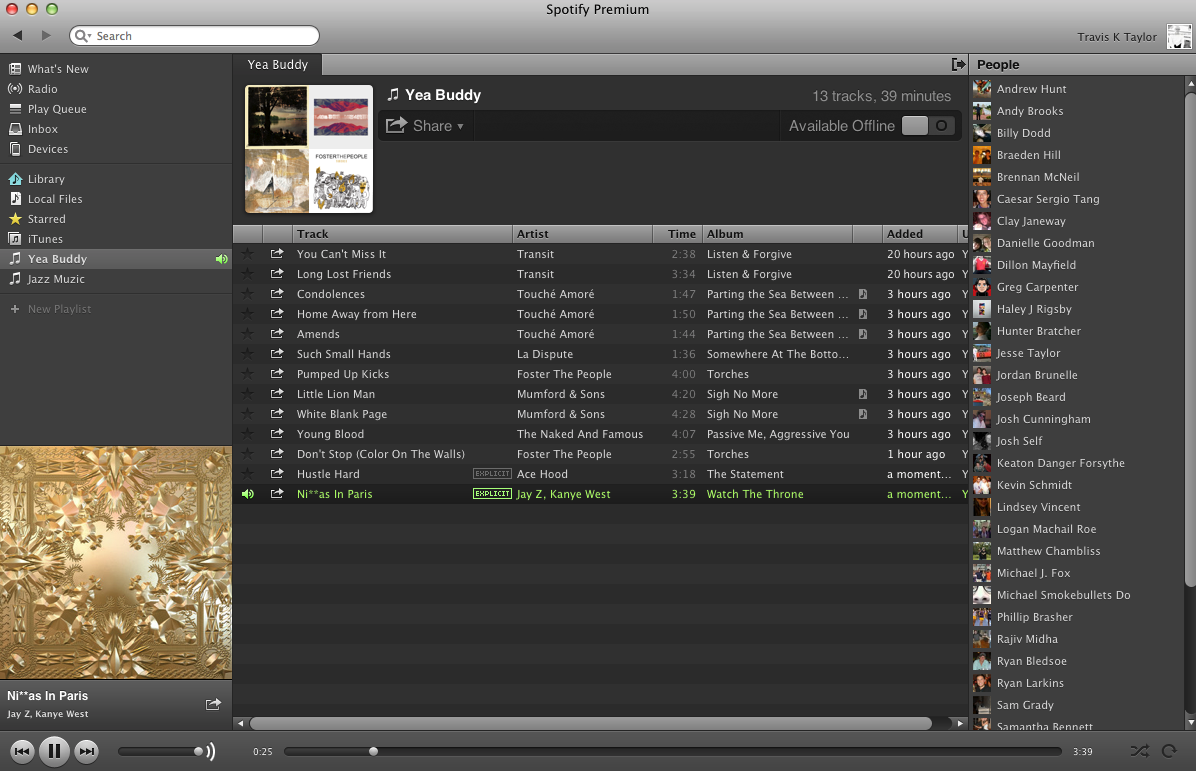This screenshot has width=1196, height=771.
Task: Share the track Home Away from Here
Action: pyautogui.click(x=277, y=313)
